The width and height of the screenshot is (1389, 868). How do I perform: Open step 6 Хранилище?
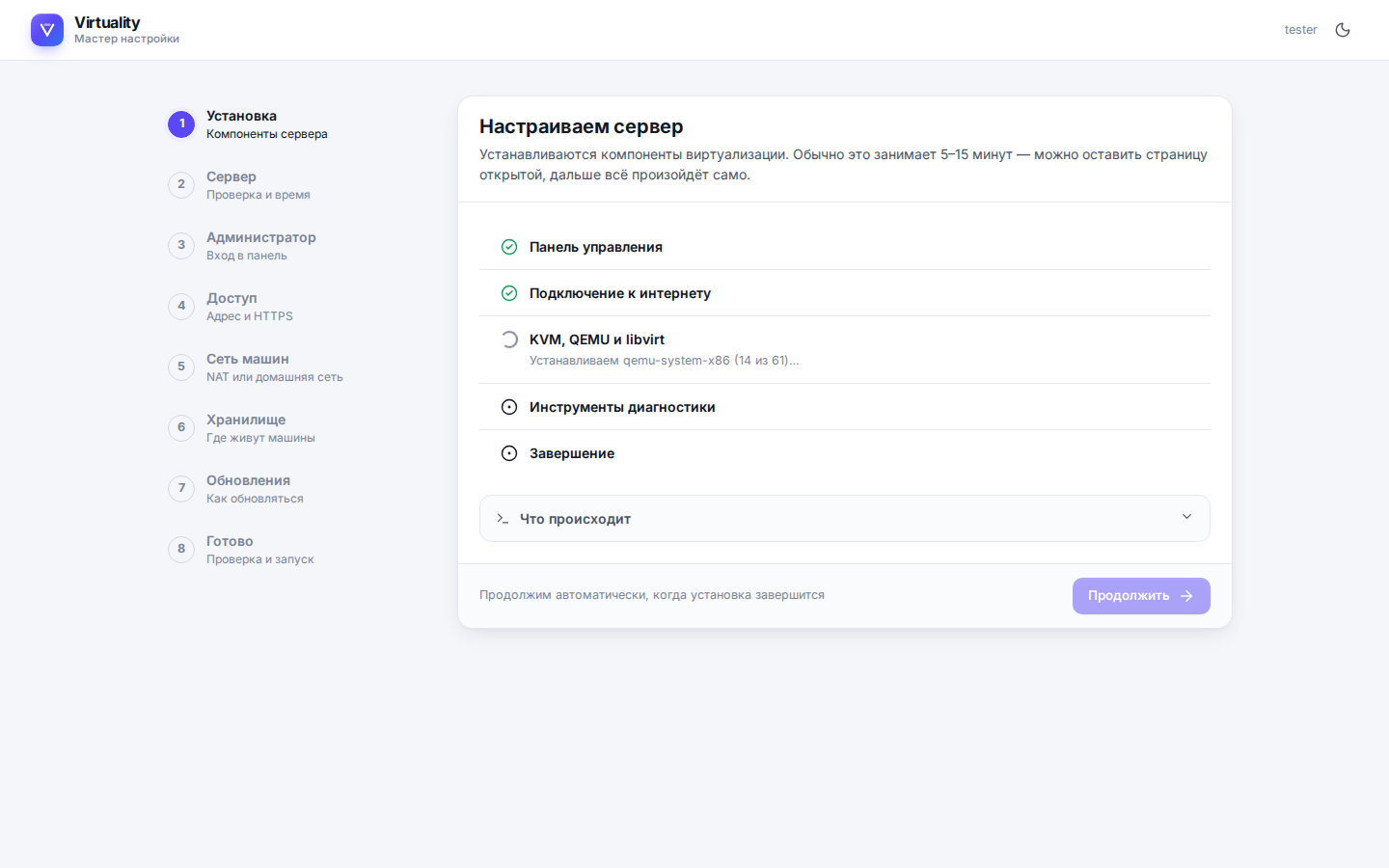[x=242, y=428]
